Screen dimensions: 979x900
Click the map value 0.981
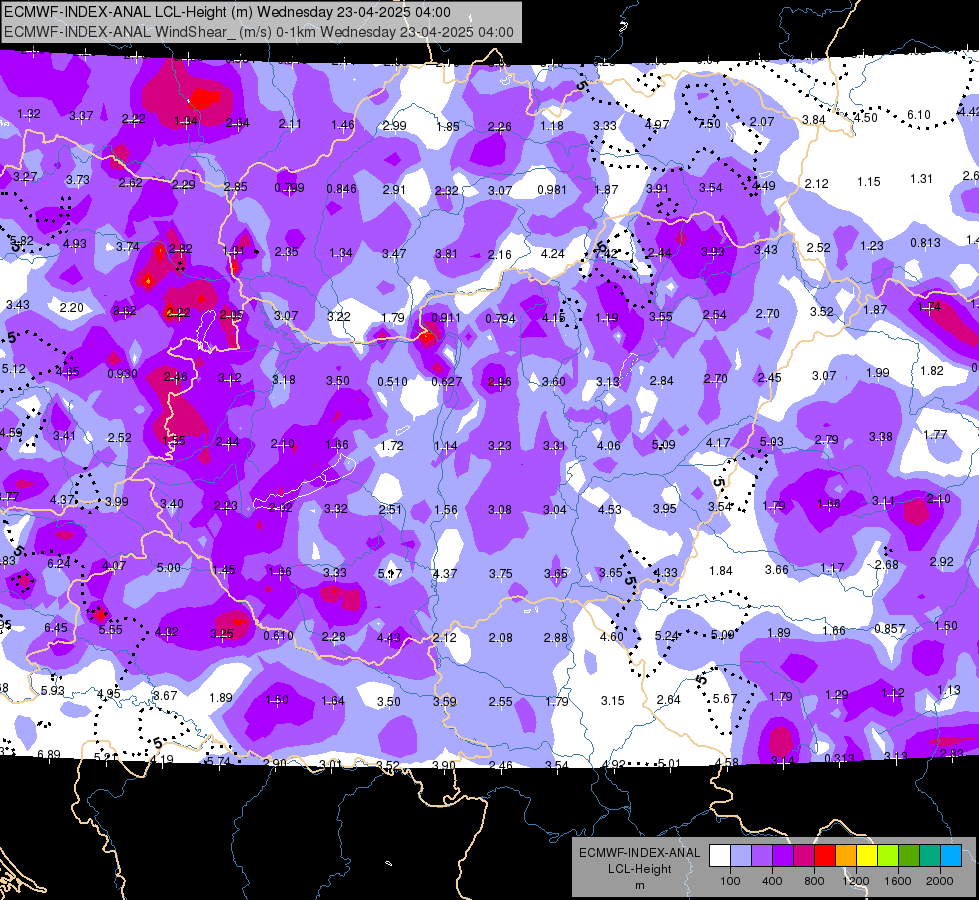click(553, 189)
